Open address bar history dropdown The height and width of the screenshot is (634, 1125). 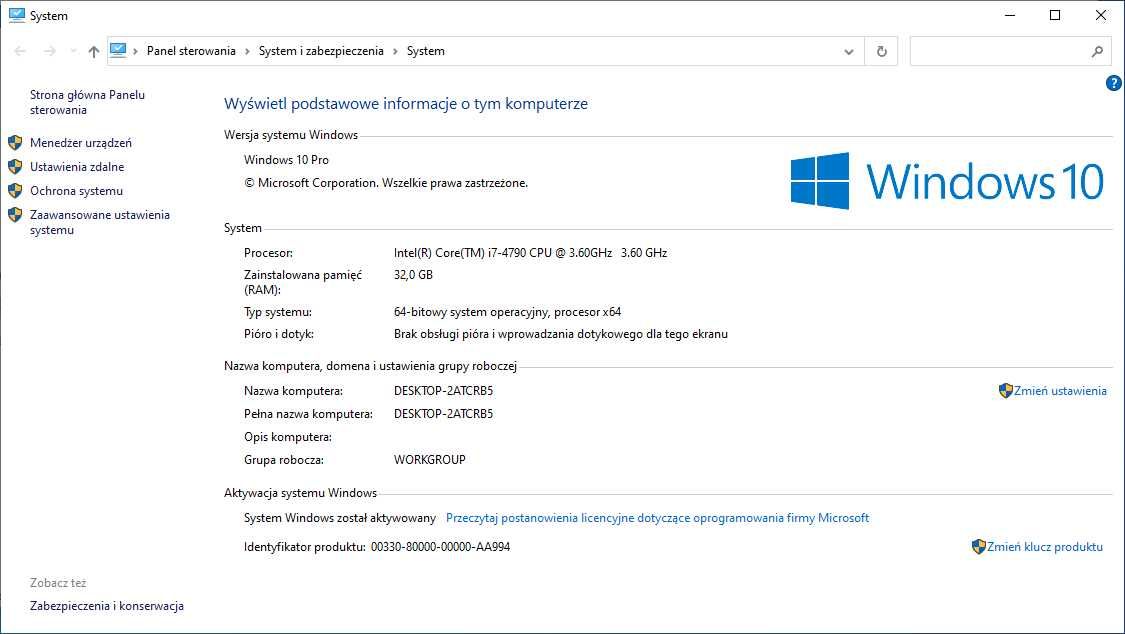click(x=849, y=52)
